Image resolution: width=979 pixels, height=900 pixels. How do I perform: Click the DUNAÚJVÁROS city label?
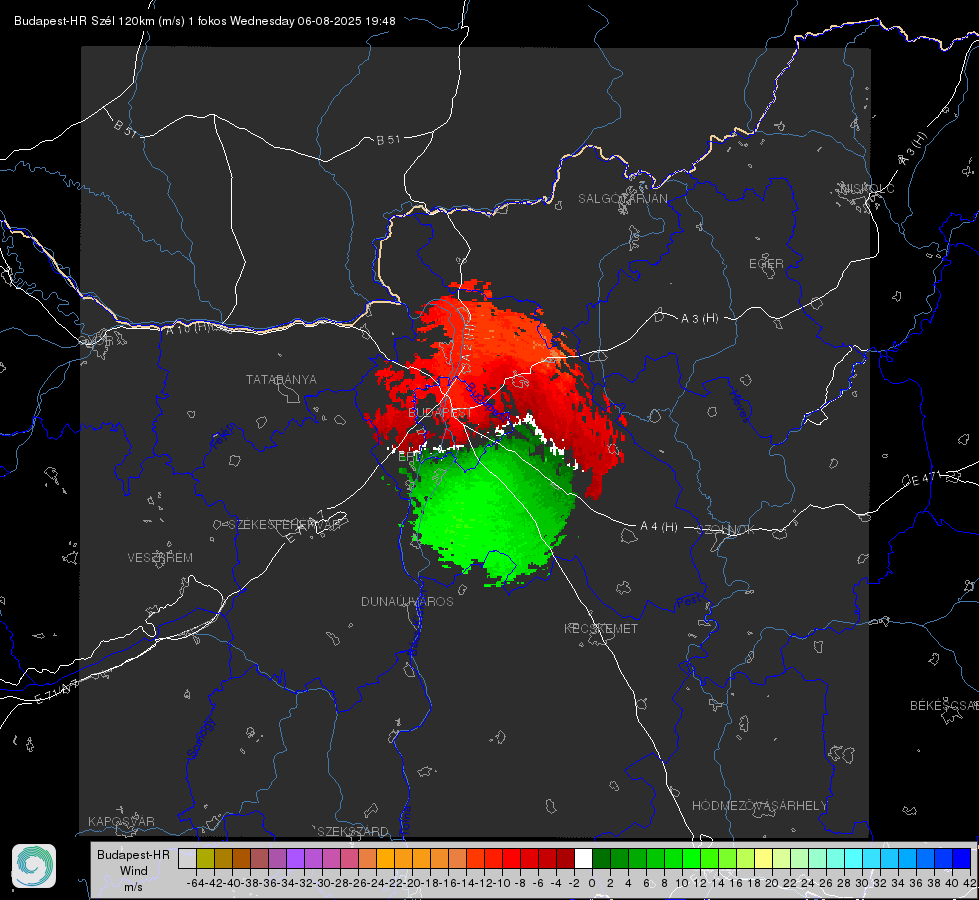point(407,601)
